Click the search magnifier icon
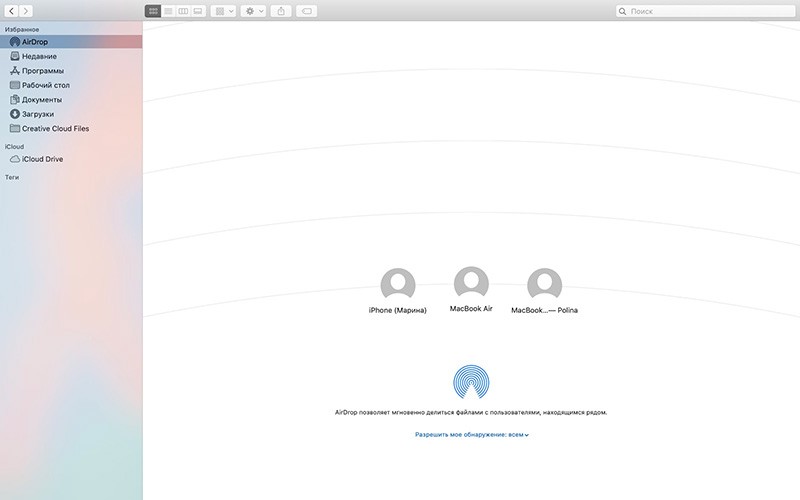800x500 pixels. (x=622, y=11)
